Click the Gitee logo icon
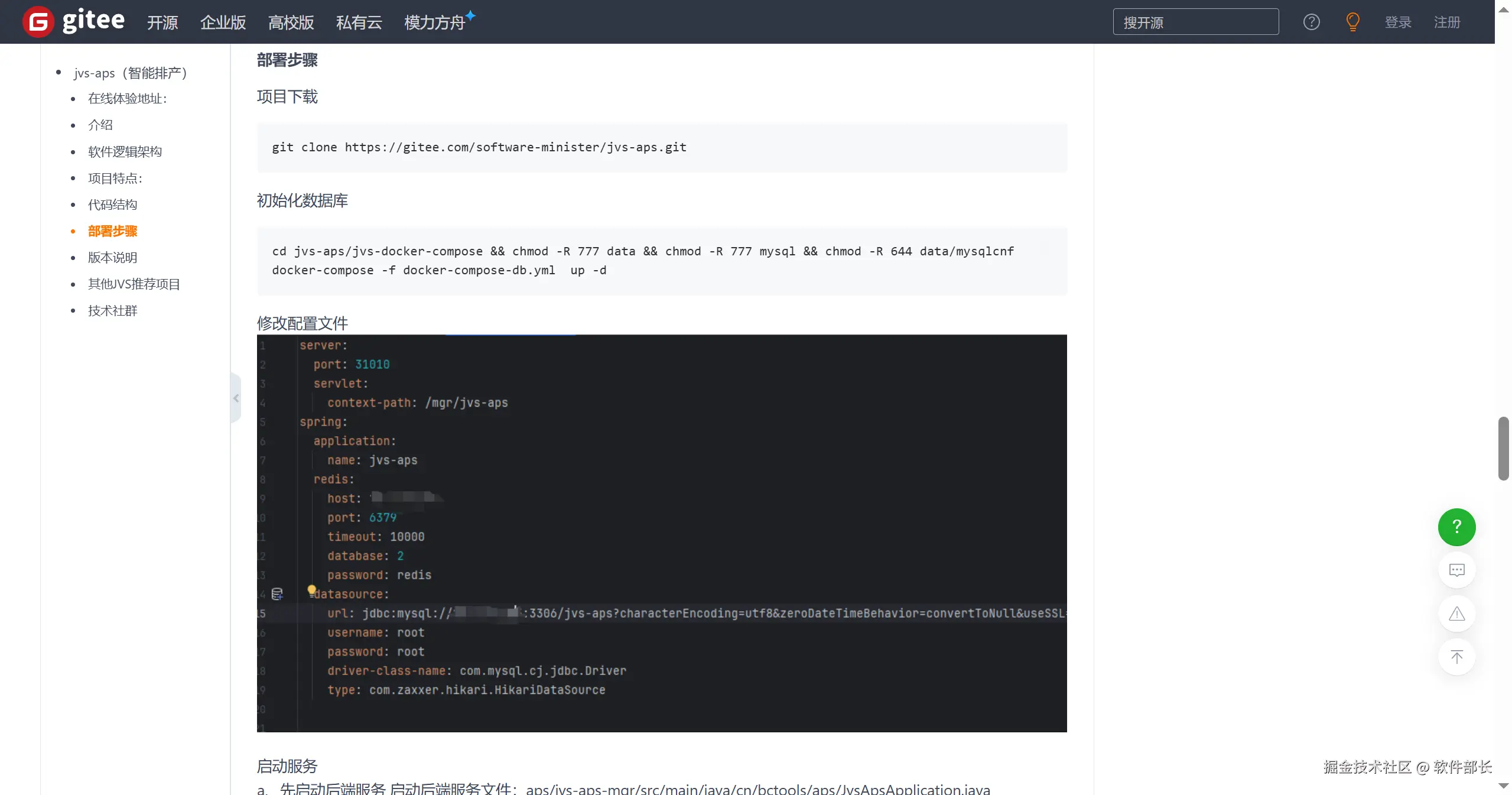The width and height of the screenshot is (1512, 795). 38,22
